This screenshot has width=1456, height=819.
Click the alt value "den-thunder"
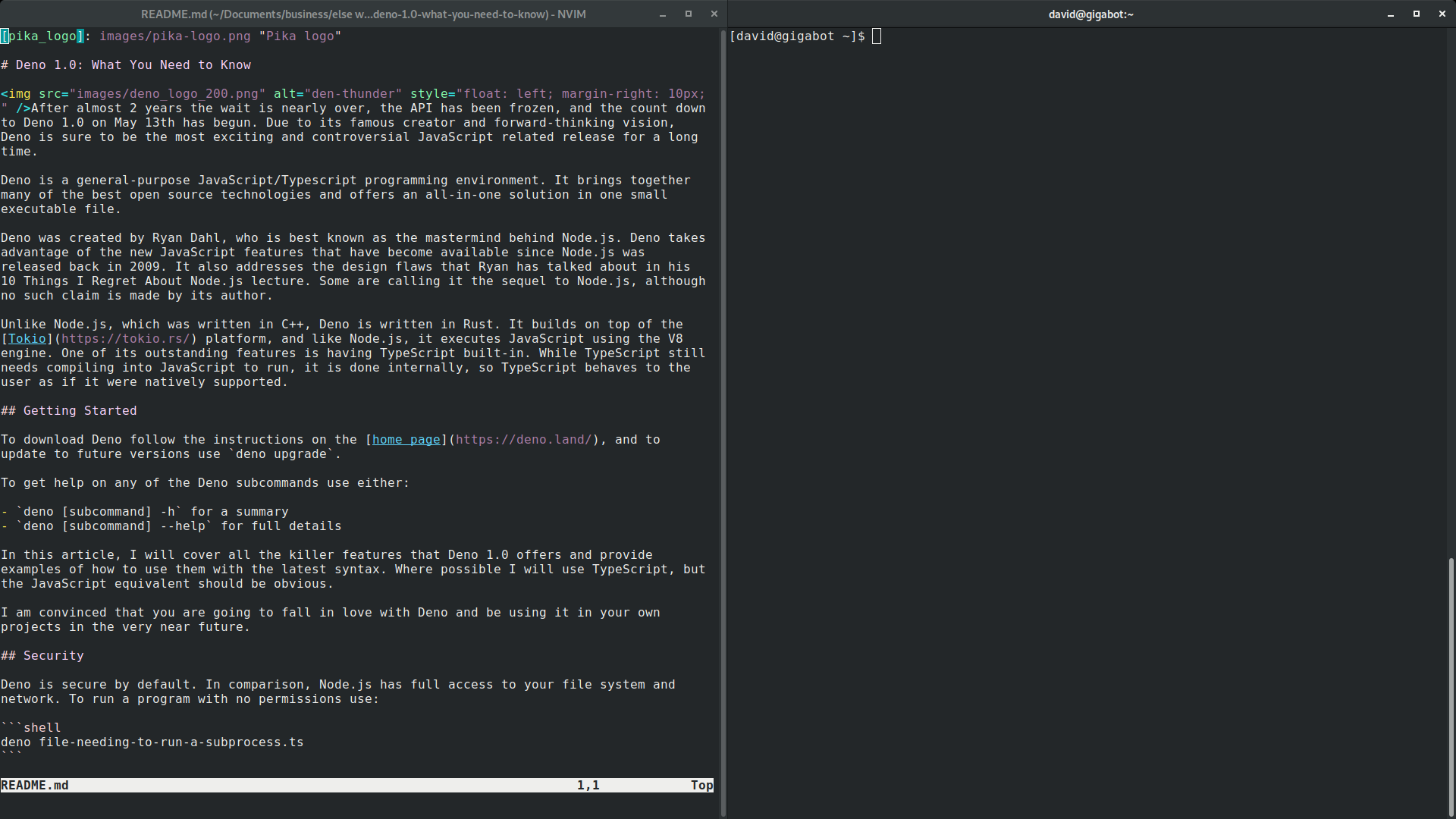point(353,94)
